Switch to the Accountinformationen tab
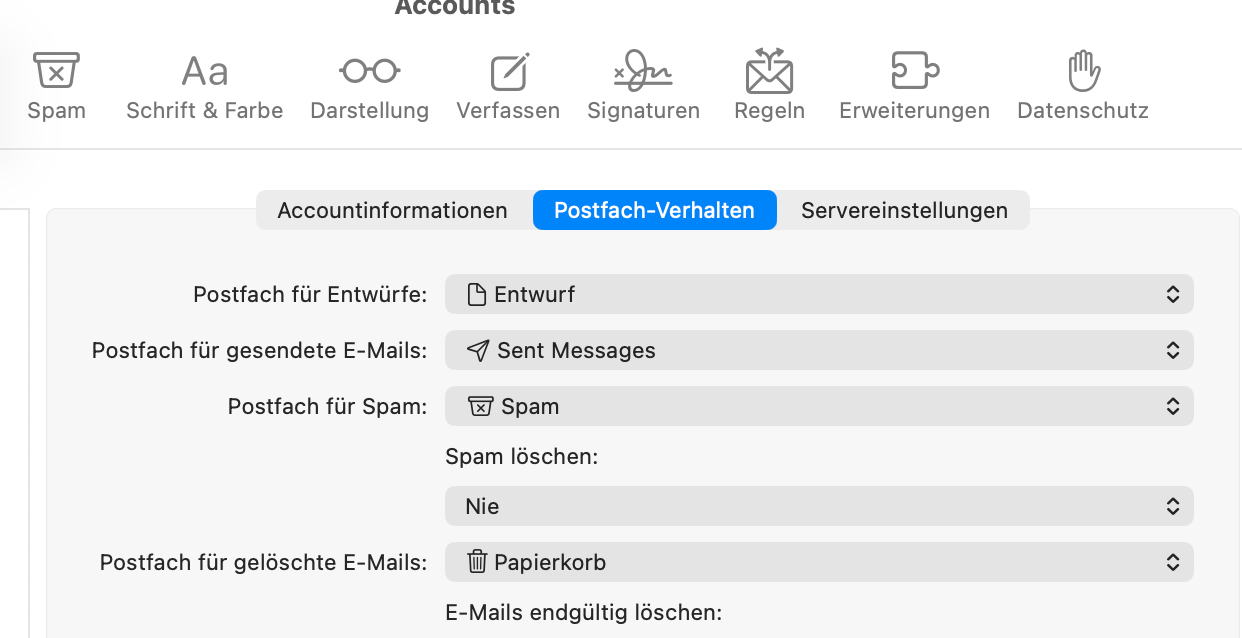Viewport: 1242px width, 638px height. (392, 211)
